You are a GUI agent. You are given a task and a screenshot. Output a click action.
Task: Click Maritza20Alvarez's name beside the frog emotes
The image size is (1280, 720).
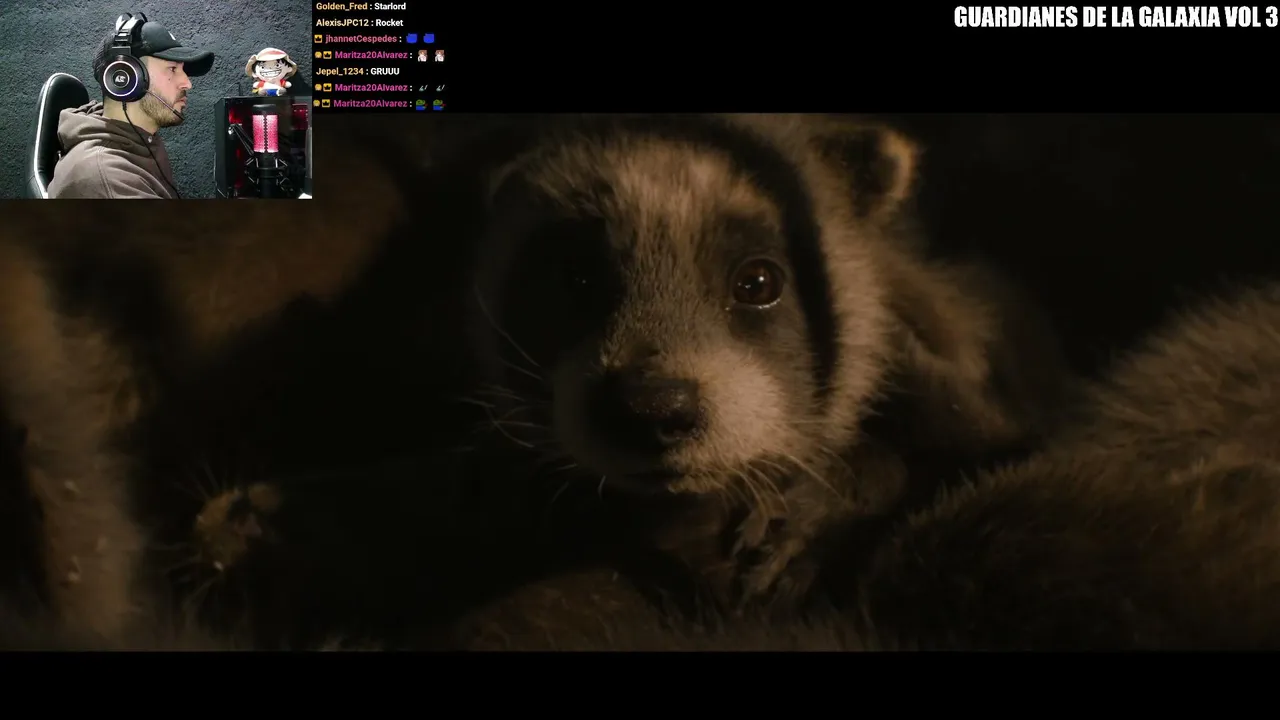point(370,104)
